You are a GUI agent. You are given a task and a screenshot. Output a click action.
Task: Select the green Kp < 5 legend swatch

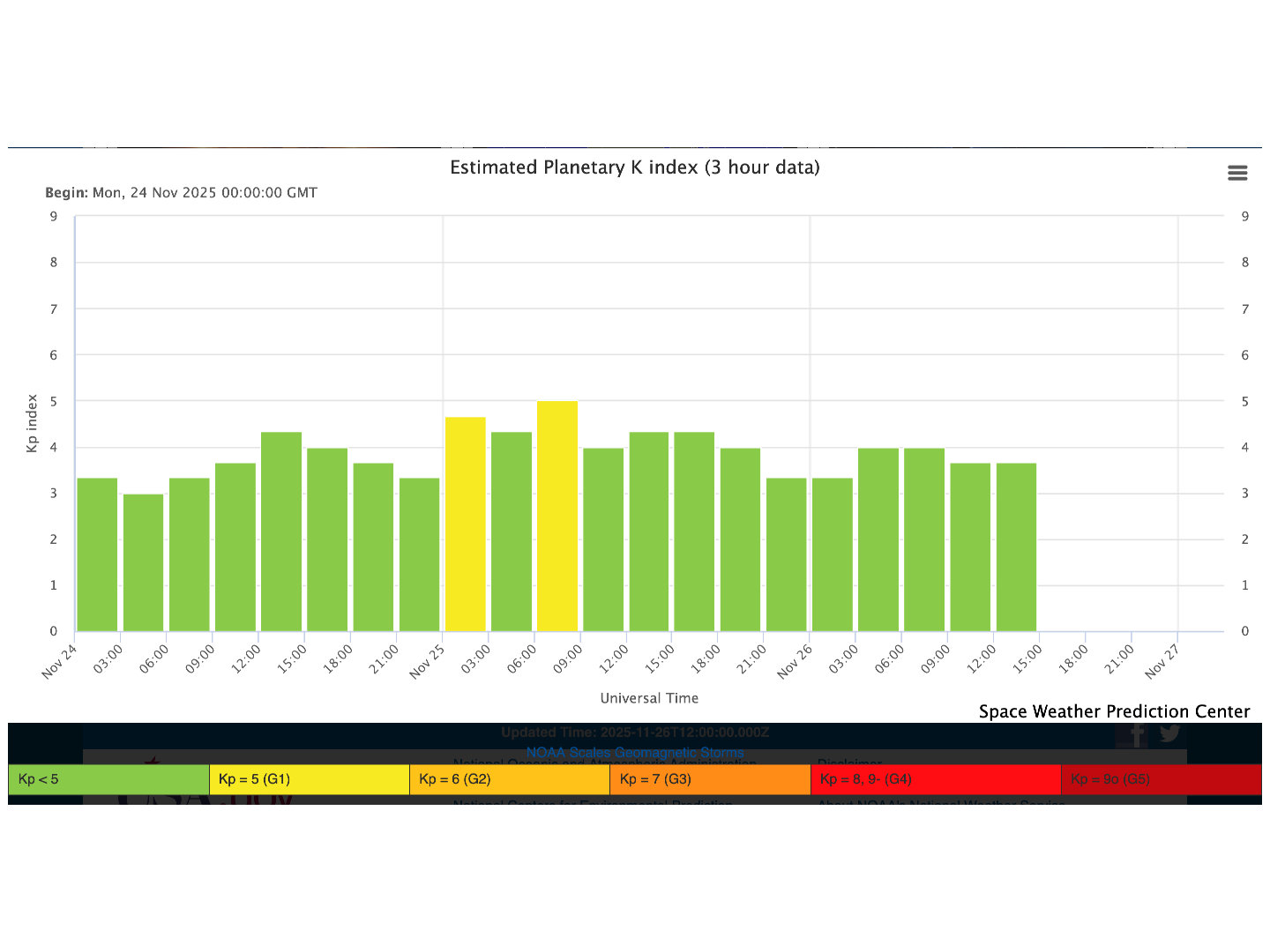click(x=108, y=779)
